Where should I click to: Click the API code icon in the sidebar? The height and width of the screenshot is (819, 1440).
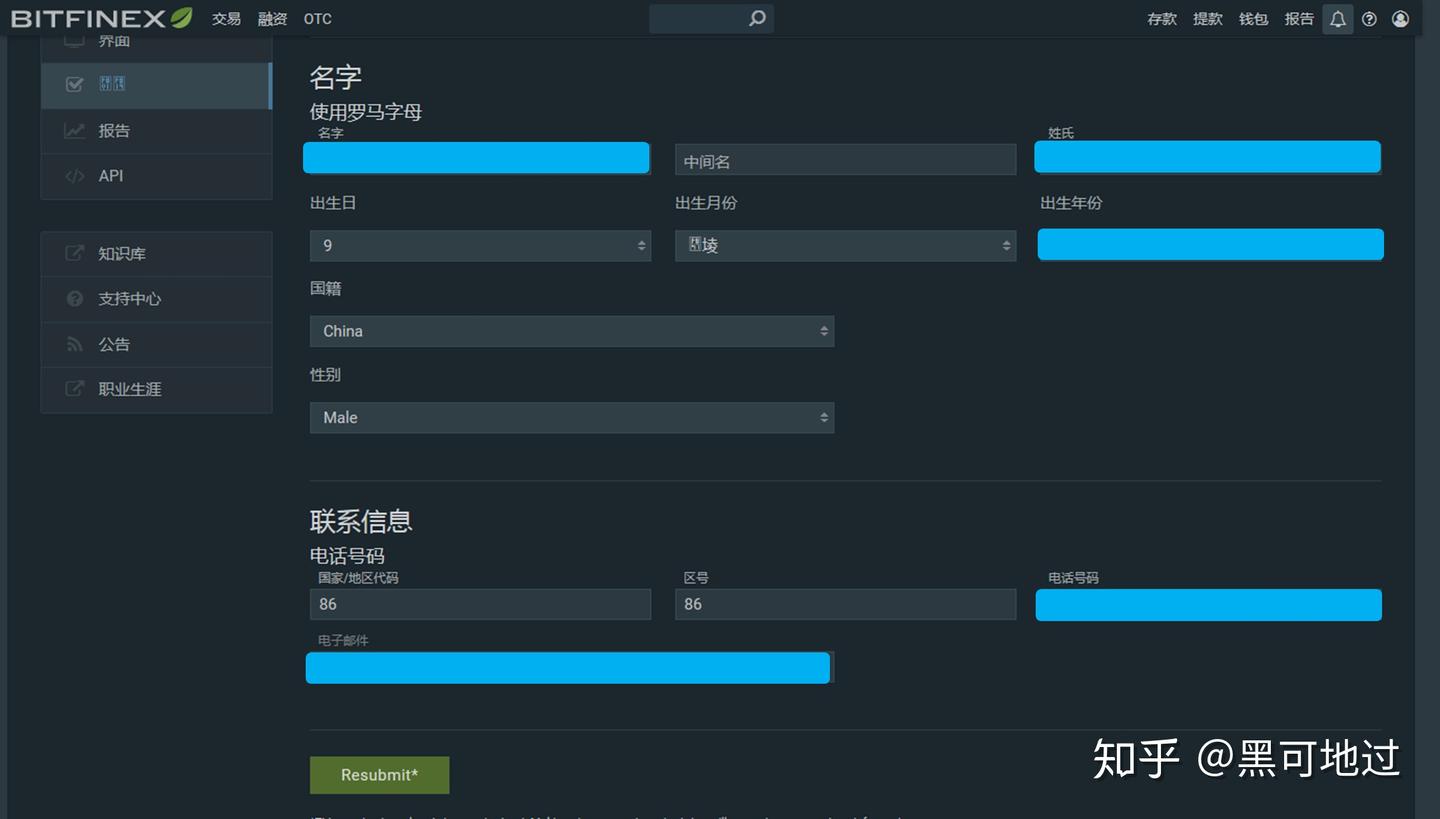(74, 176)
